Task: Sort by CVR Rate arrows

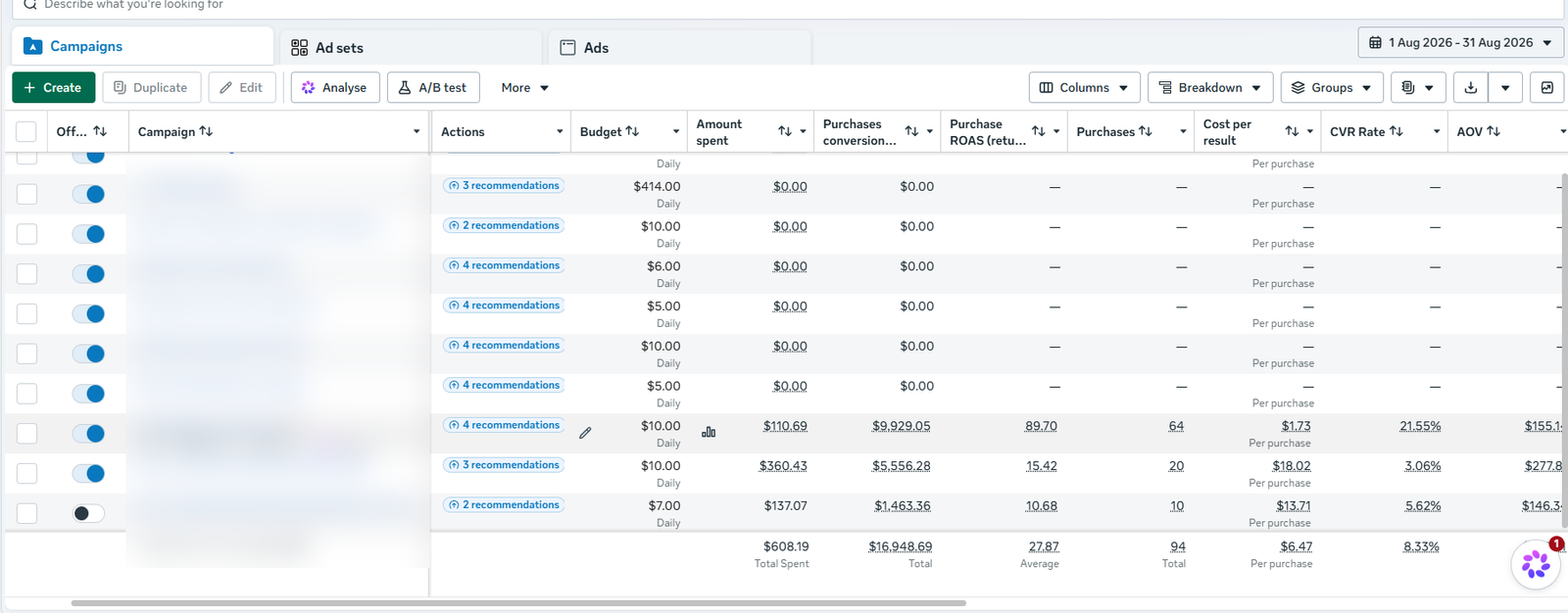Action: coord(1396,131)
